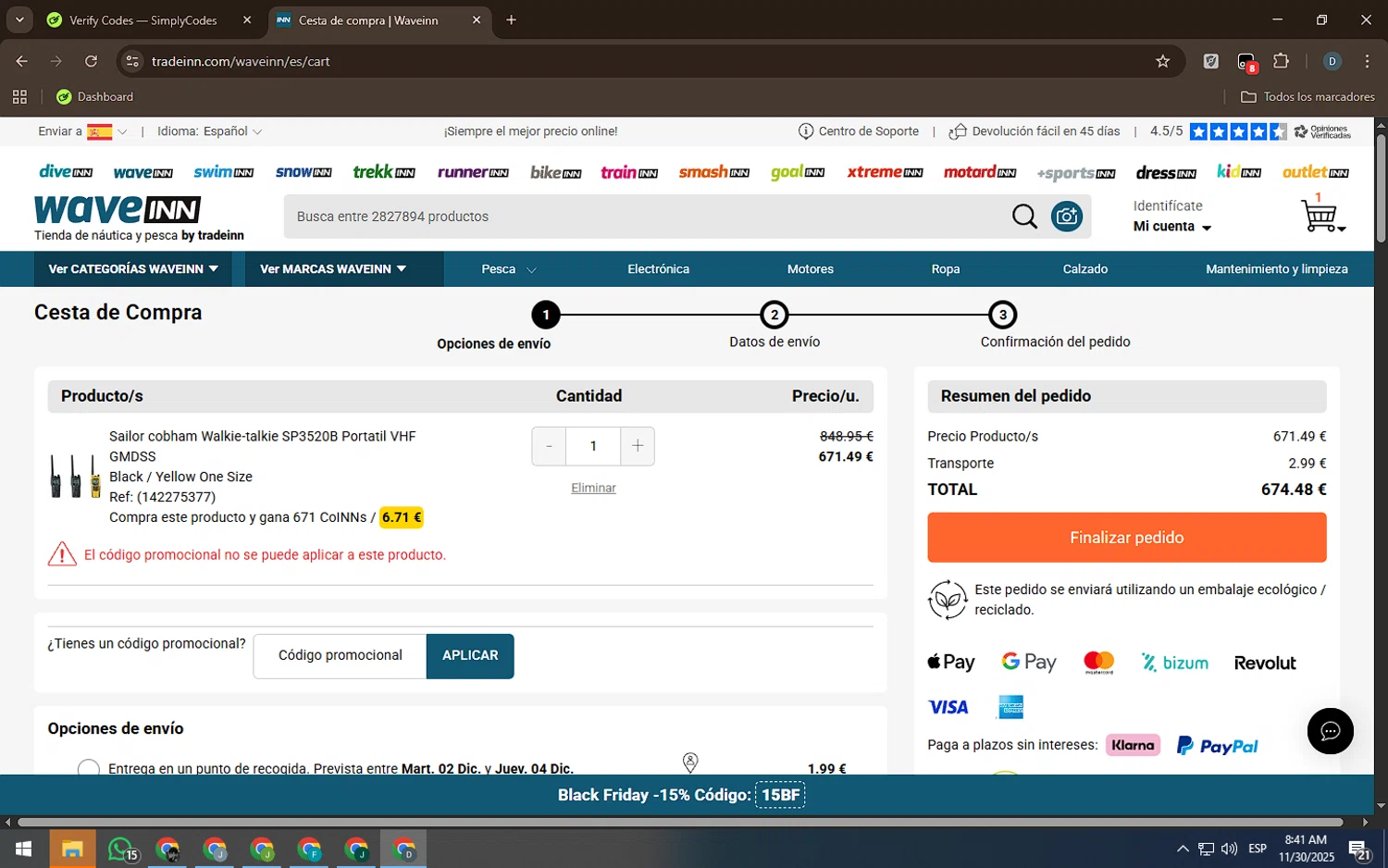The image size is (1388, 868).
Task: Open the chat support bubble
Action: coord(1330,731)
